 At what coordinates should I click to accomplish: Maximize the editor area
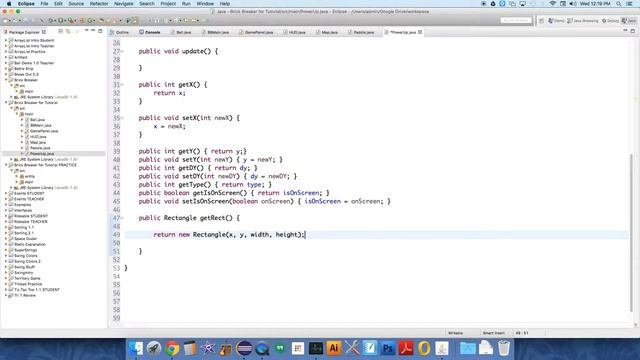coord(633,31)
